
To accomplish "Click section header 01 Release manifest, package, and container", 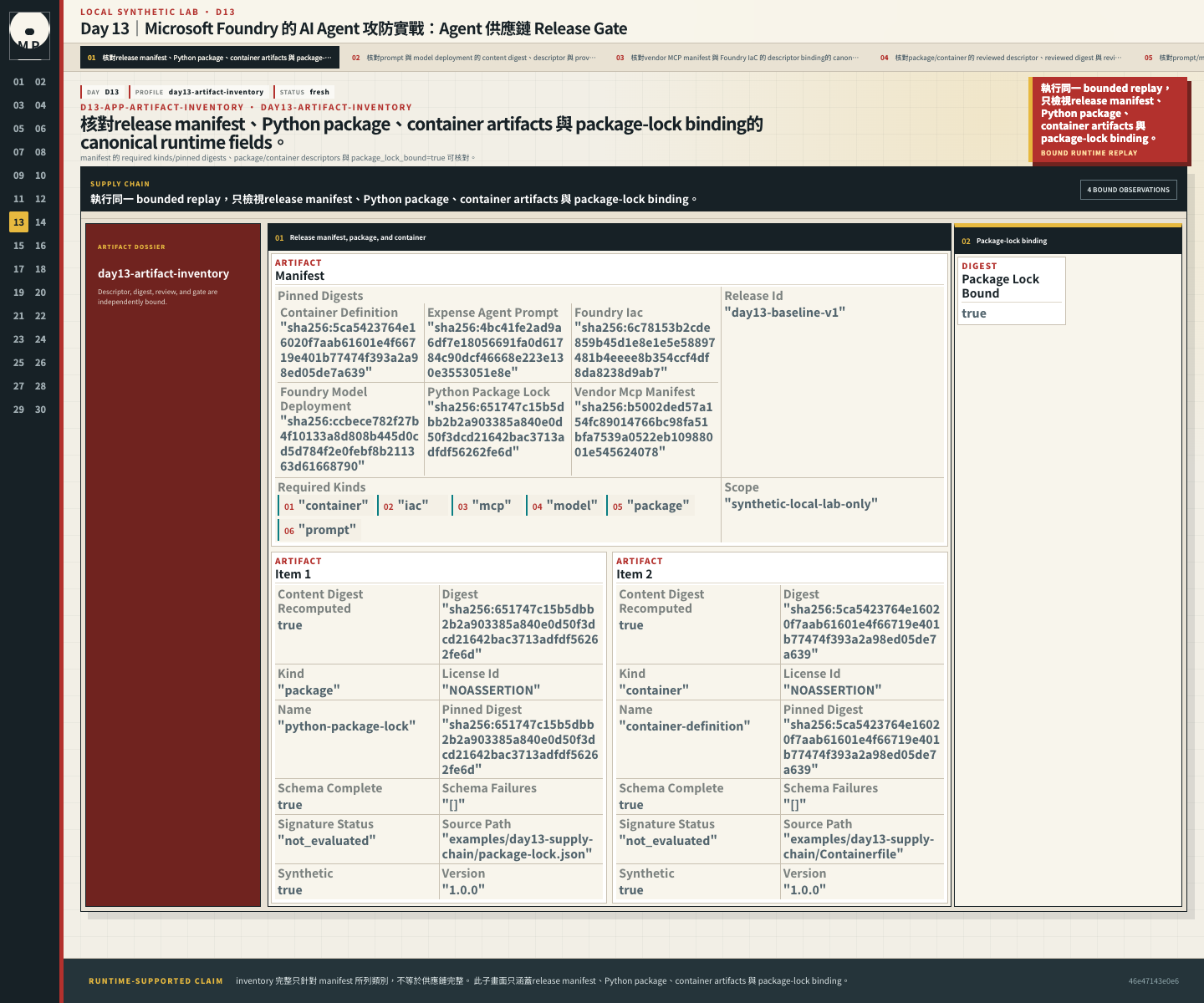I will [x=610, y=237].
